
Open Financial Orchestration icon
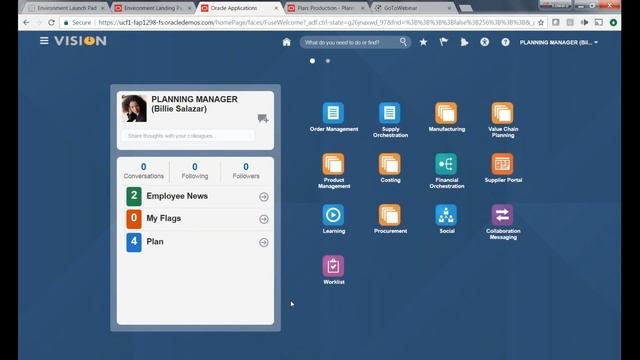click(x=446, y=164)
